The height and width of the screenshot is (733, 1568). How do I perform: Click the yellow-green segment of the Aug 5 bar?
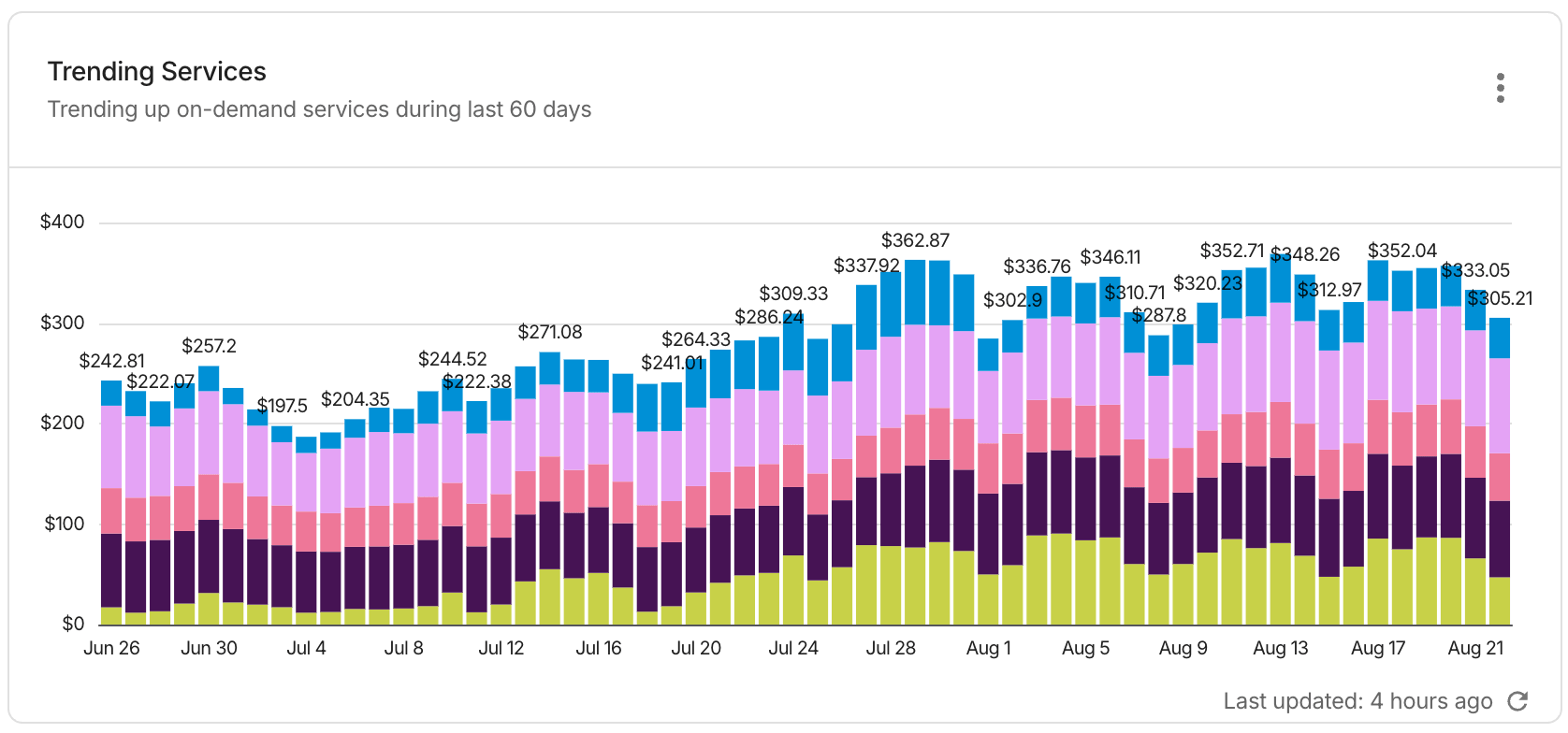point(1085,582)
